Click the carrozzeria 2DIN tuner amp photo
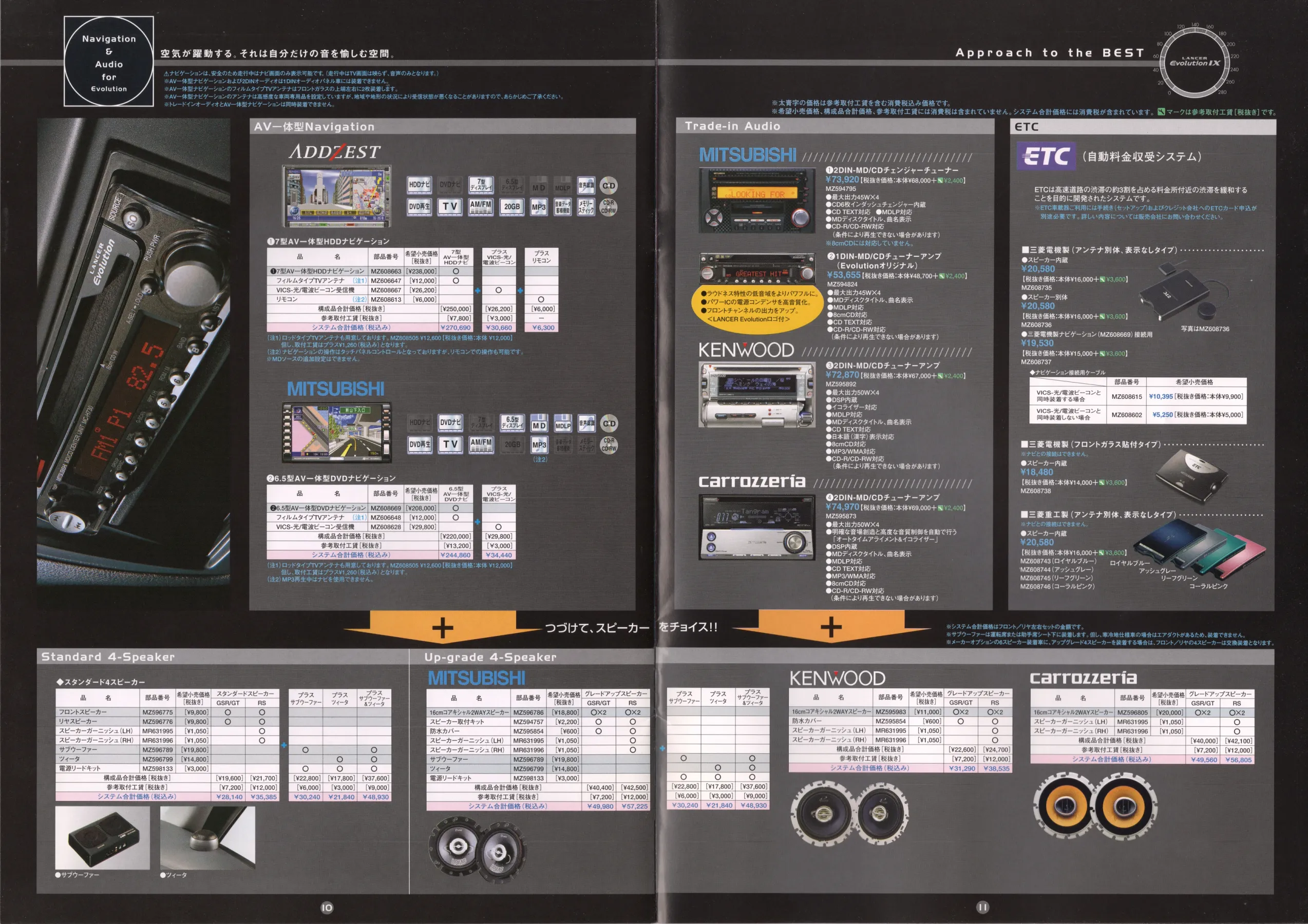Viewport: 1308px width, 924px height. [x=757, y=527]
